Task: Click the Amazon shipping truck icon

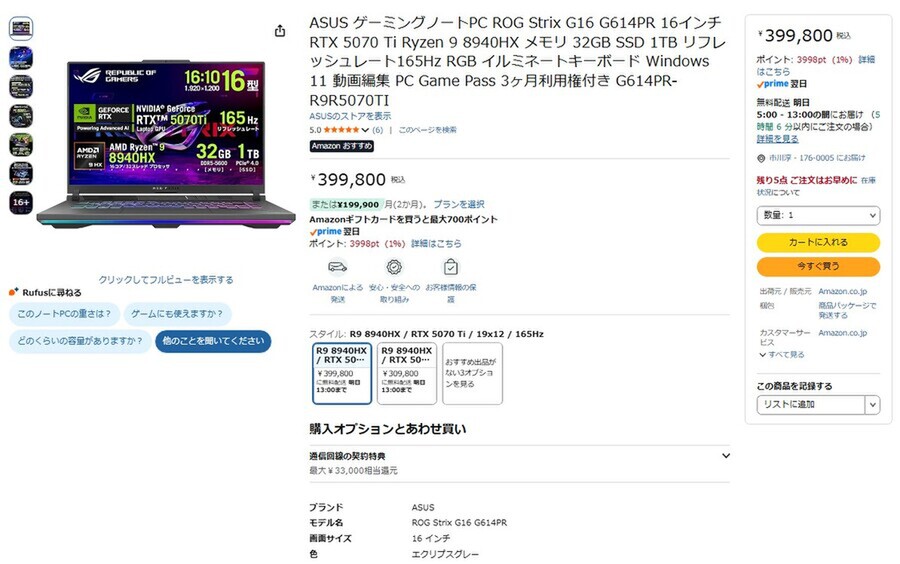Action: [x=338, y=267]
